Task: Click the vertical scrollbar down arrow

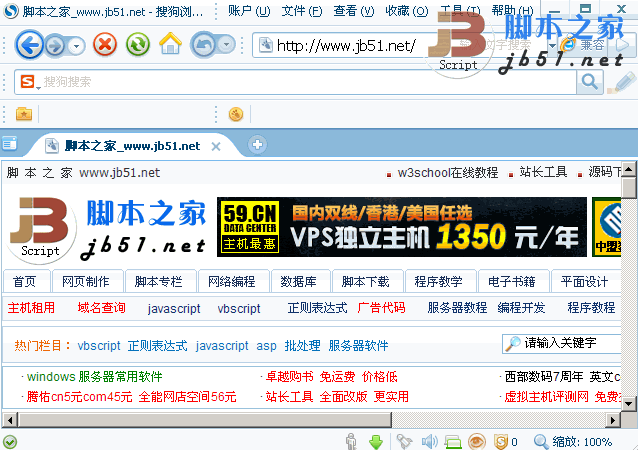Action: click(x=628, y=404)
